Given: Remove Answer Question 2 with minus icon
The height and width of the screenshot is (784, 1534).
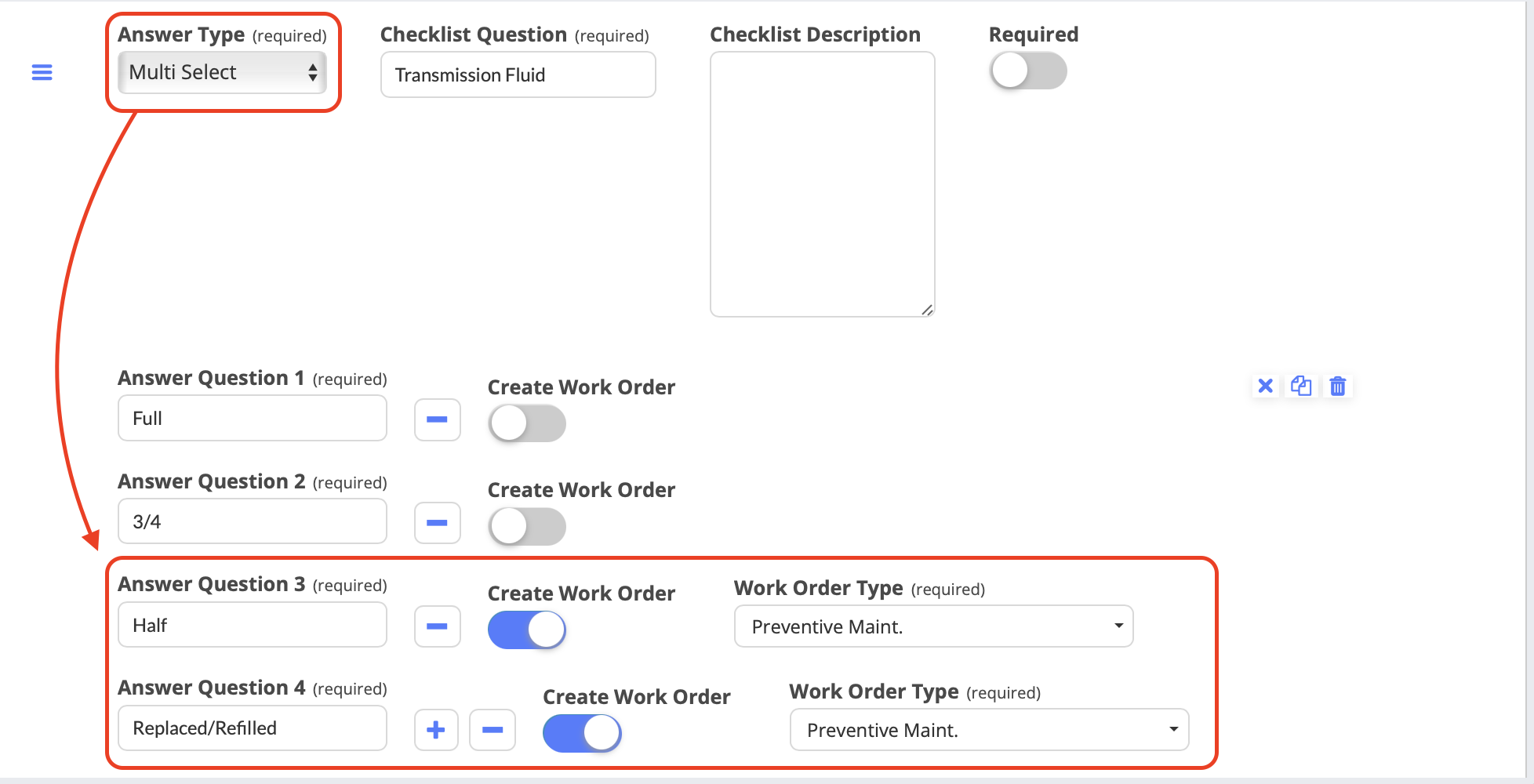Looking at the screenshot, I should click(437, 523).
